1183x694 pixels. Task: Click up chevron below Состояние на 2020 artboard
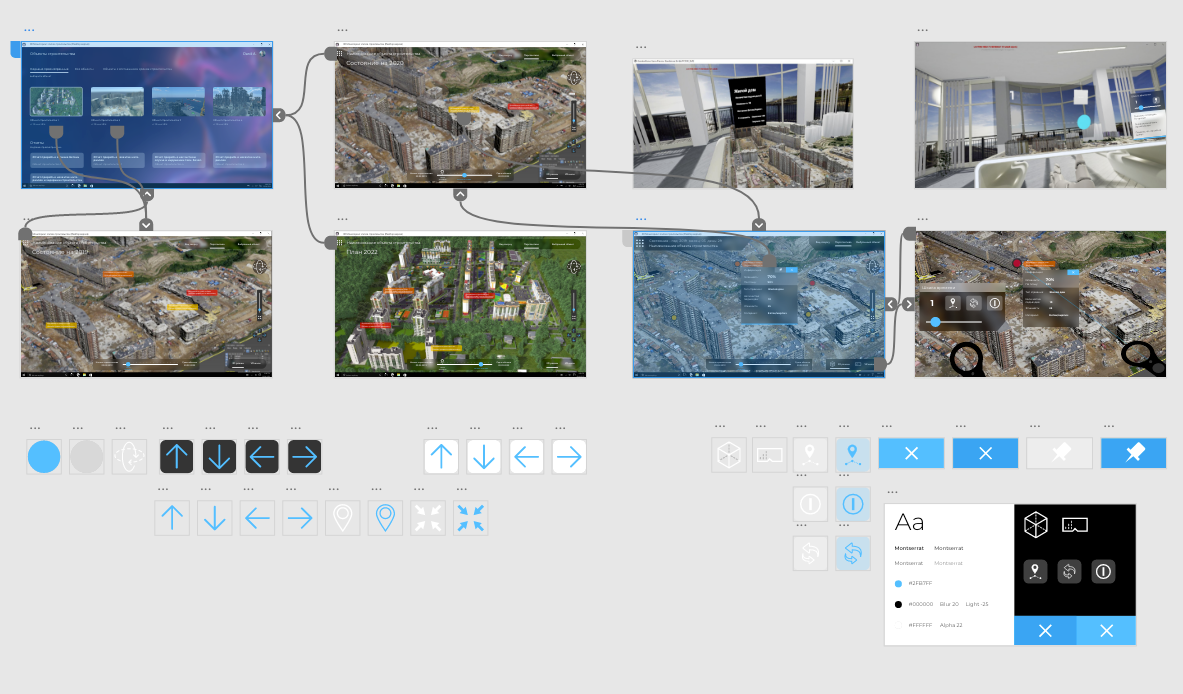(460, 195)
